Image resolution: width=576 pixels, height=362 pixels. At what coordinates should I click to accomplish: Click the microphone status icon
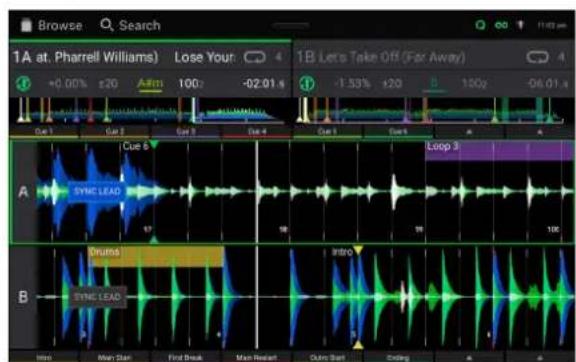[520, 25]
